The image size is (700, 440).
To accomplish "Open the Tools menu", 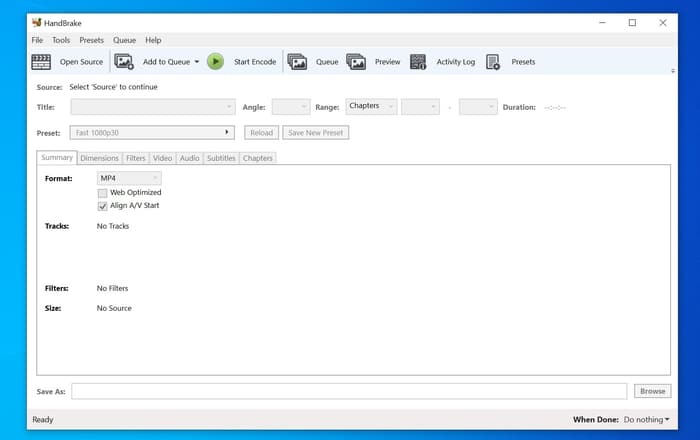I will pos(61,40).
